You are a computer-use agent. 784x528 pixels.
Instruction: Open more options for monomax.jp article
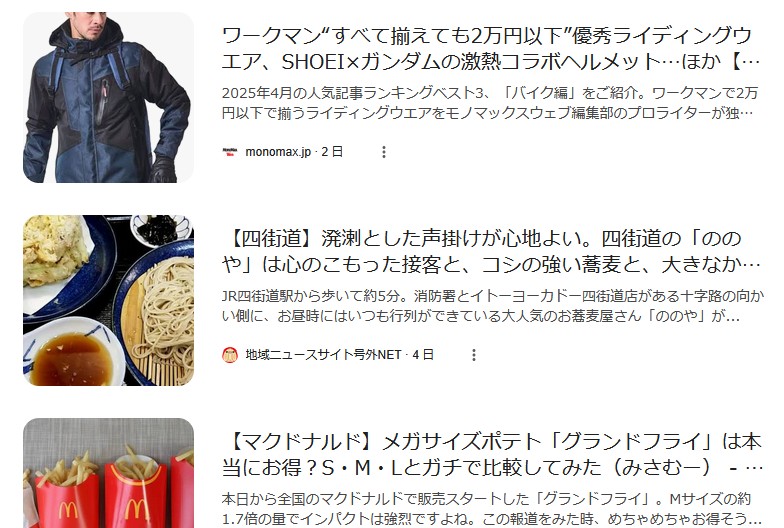384,152
